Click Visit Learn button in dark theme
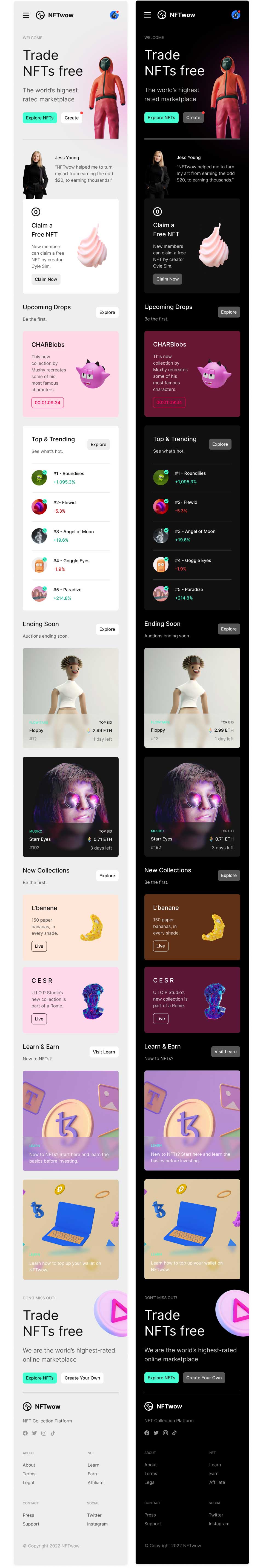 (225, 1051)
